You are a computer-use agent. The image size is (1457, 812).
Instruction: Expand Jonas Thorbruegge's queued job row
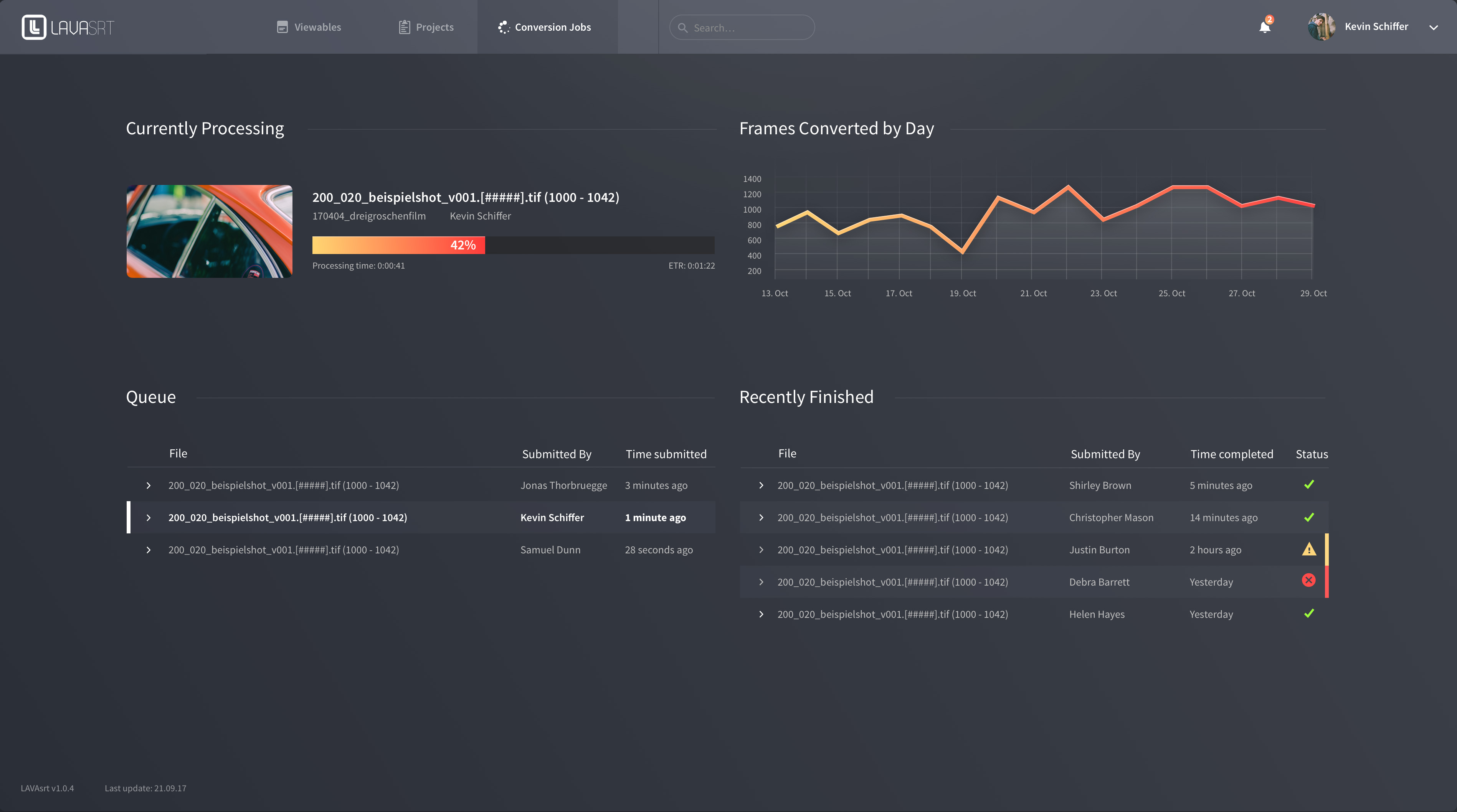148,486
